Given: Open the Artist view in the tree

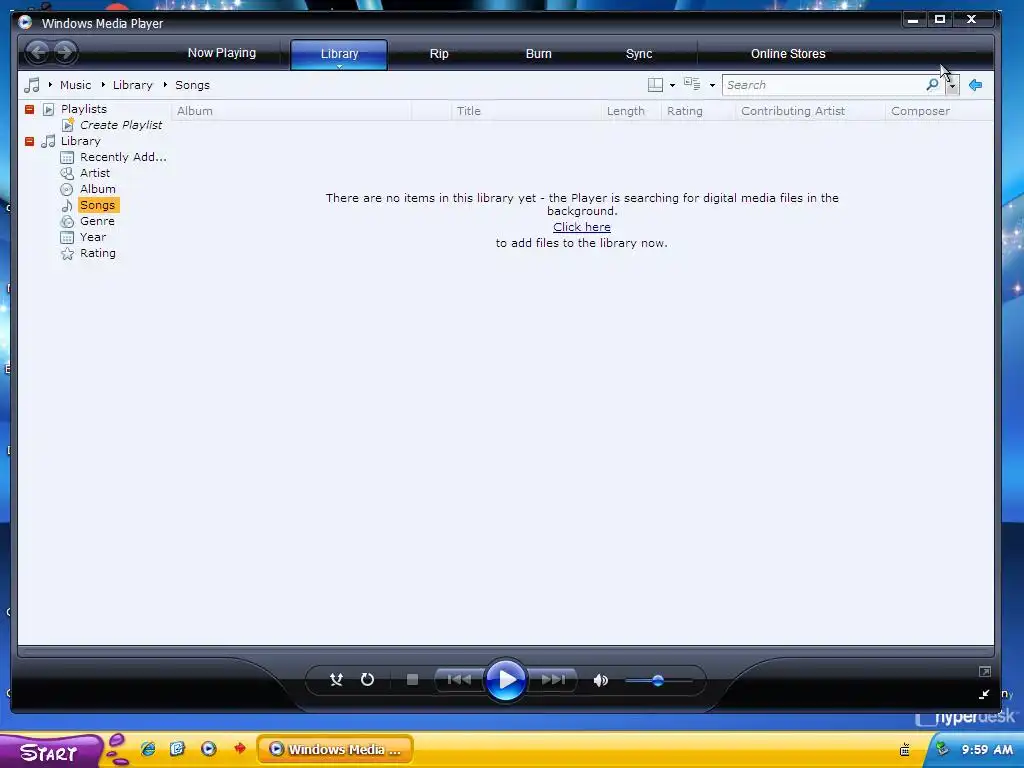Looking at the screenshot, I should (x=95, y=173).
